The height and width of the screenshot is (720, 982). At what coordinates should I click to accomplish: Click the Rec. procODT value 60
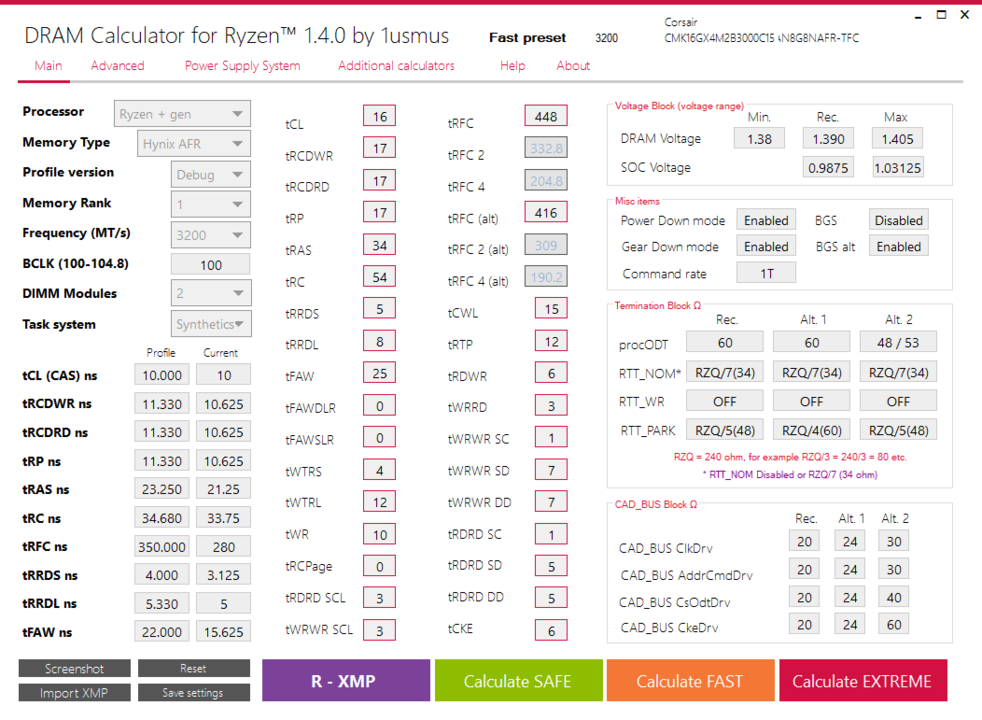click(x=725, y=342)
